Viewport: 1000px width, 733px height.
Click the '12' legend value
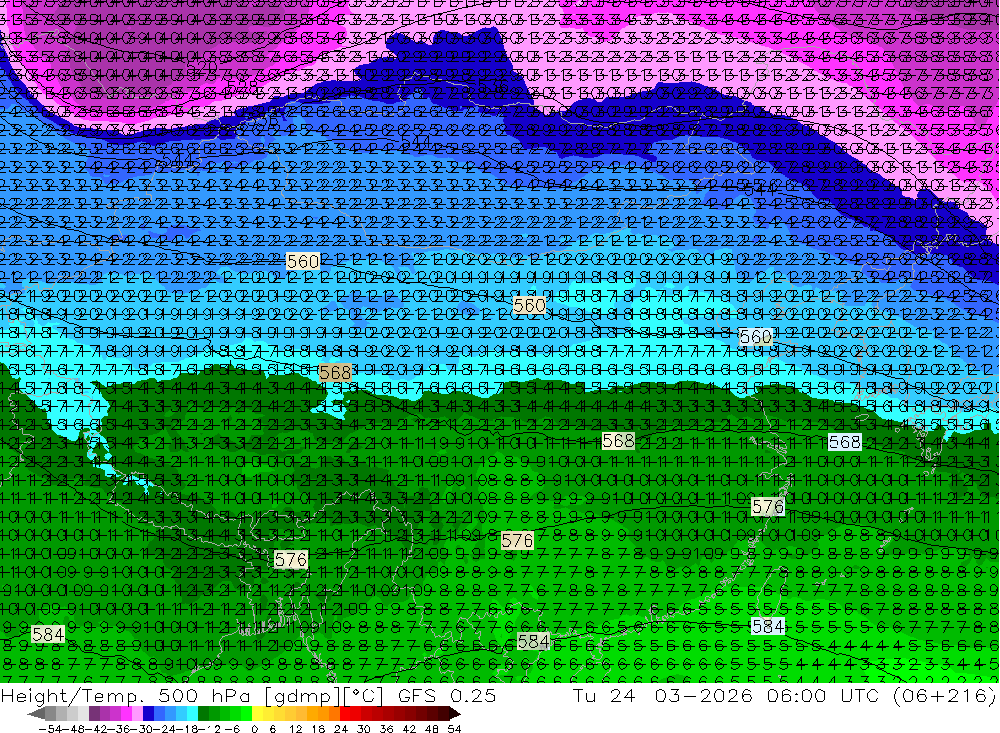pos(295,729)
